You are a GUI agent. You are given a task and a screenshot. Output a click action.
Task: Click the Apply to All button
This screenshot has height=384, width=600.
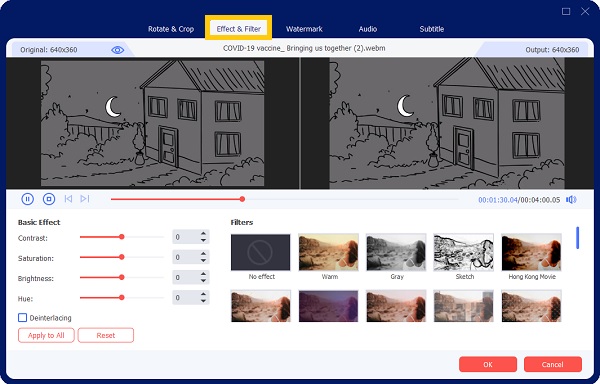pyautogui.click(x=46, y=335)
